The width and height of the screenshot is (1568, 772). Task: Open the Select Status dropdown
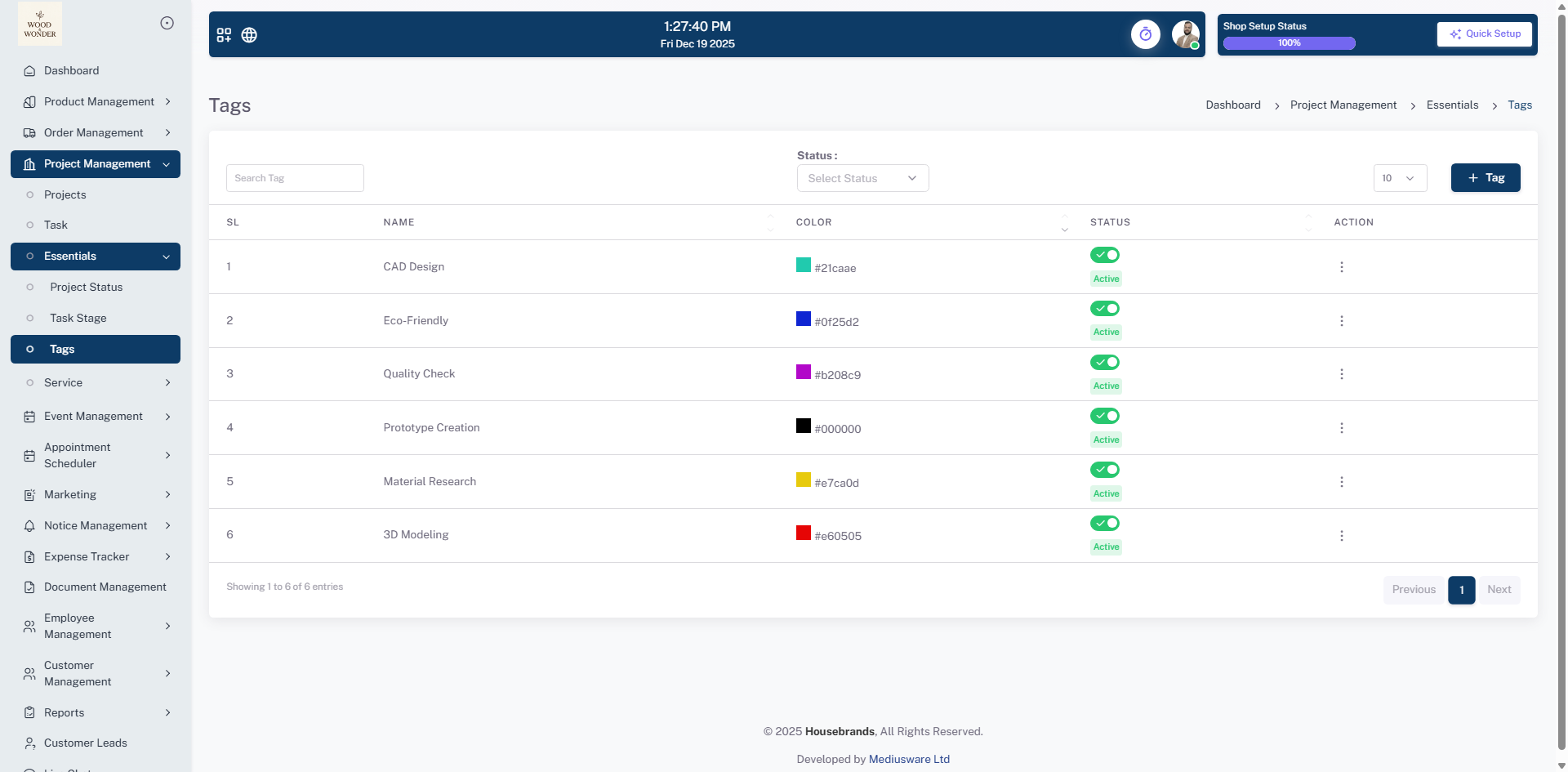click(862, 178)
